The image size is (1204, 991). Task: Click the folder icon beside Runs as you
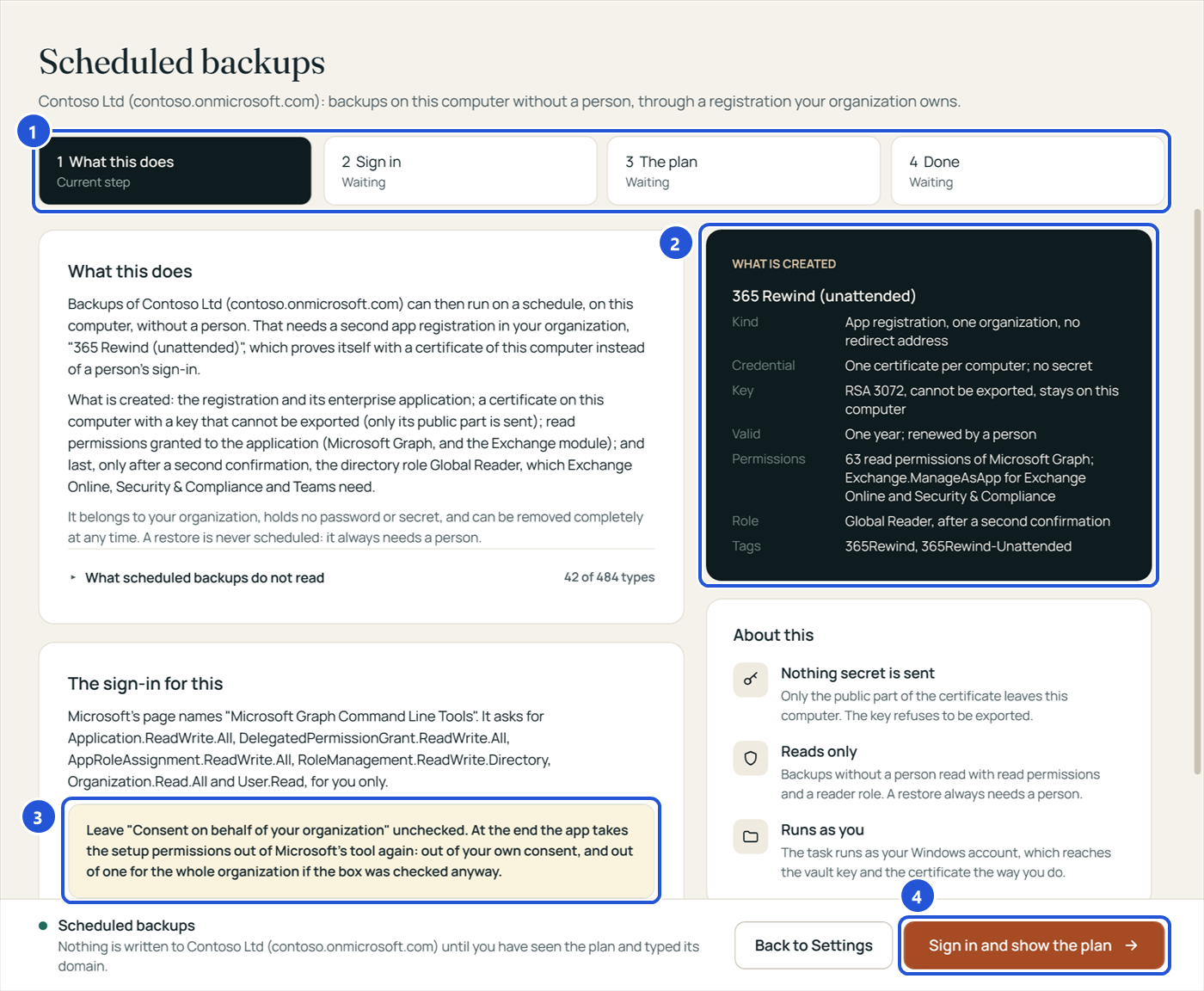pos(751,836)
